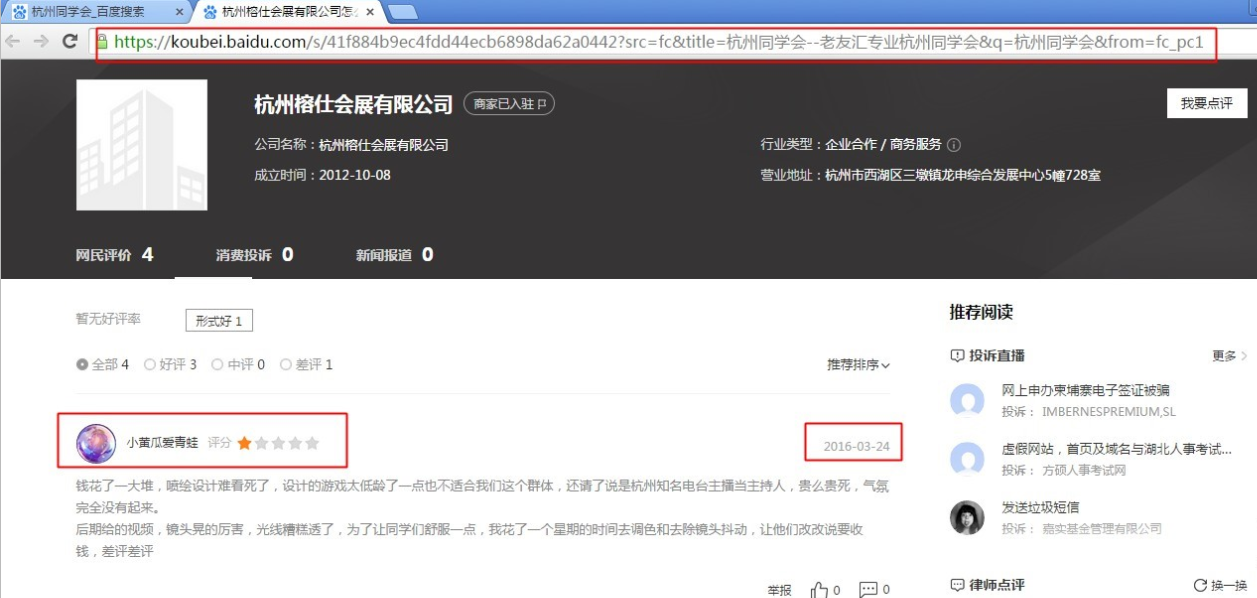The width and height of the screenshot is (1257, 598).
Task: Click 投诉： 方硕人事考试网 text
Action: click(x=1064, y=470)
